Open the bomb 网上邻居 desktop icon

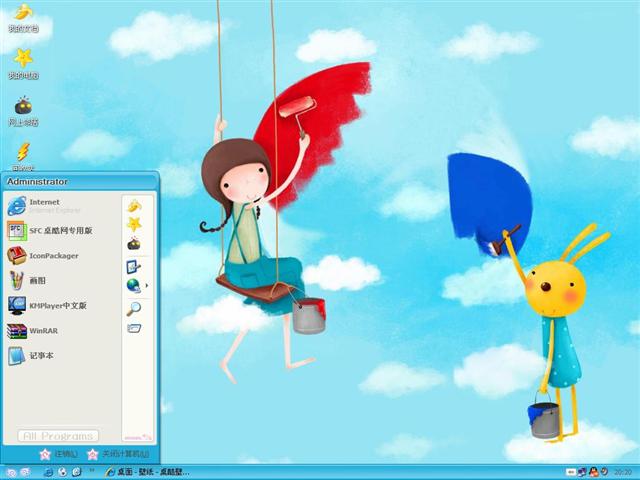tap(23, 111)
